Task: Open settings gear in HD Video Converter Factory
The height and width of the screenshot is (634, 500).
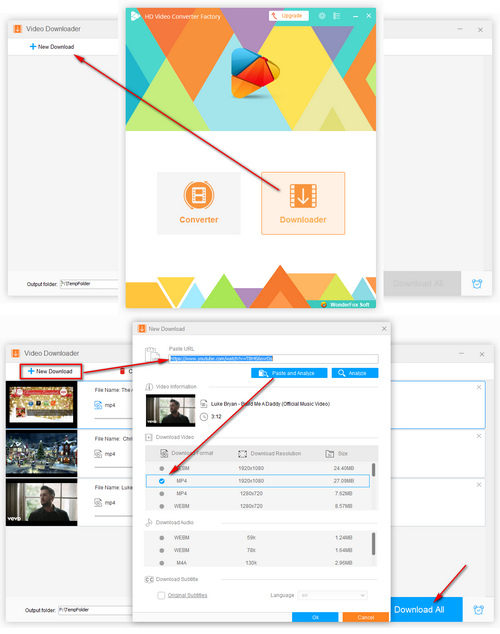Action: 322,16
